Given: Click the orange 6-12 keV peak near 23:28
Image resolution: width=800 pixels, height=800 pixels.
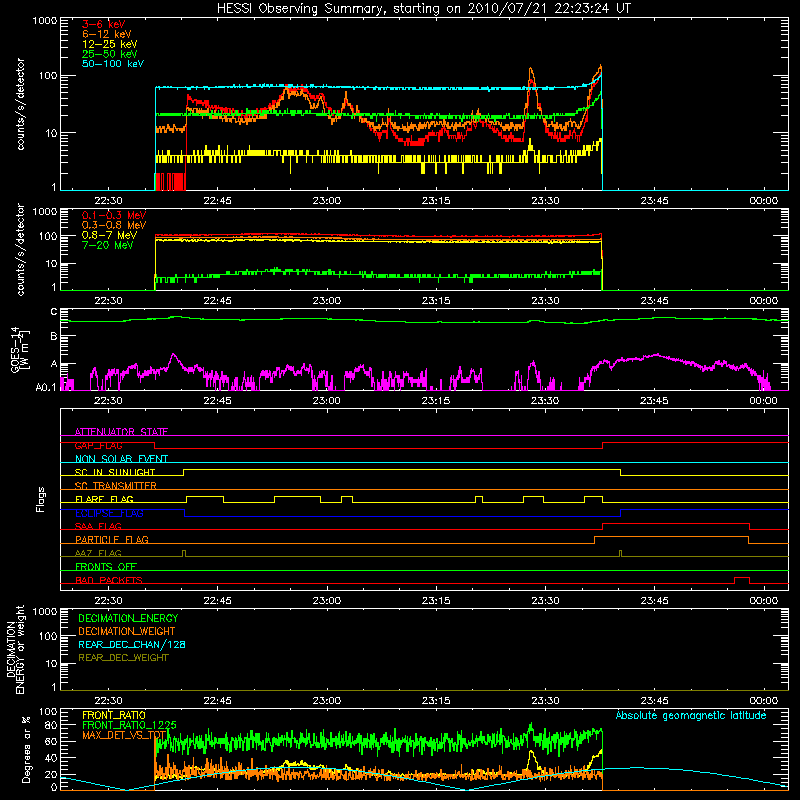Looking at the screenshot, I should [x=531, y=70].
